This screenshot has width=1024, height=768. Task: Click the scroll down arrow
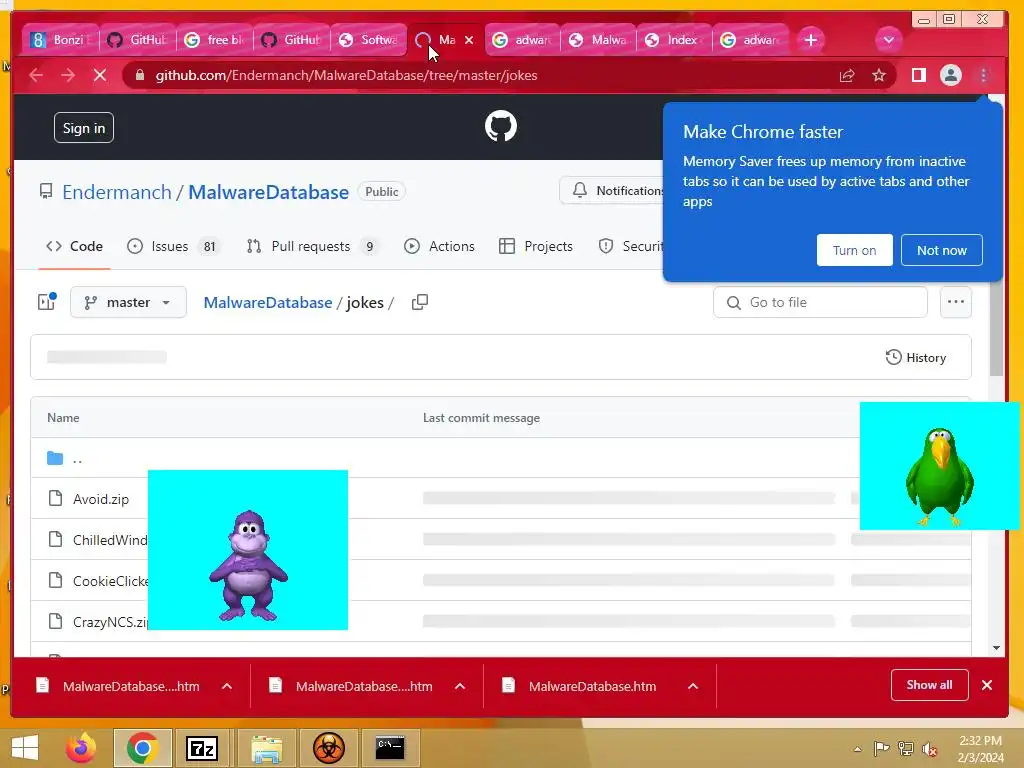[996, 648]
